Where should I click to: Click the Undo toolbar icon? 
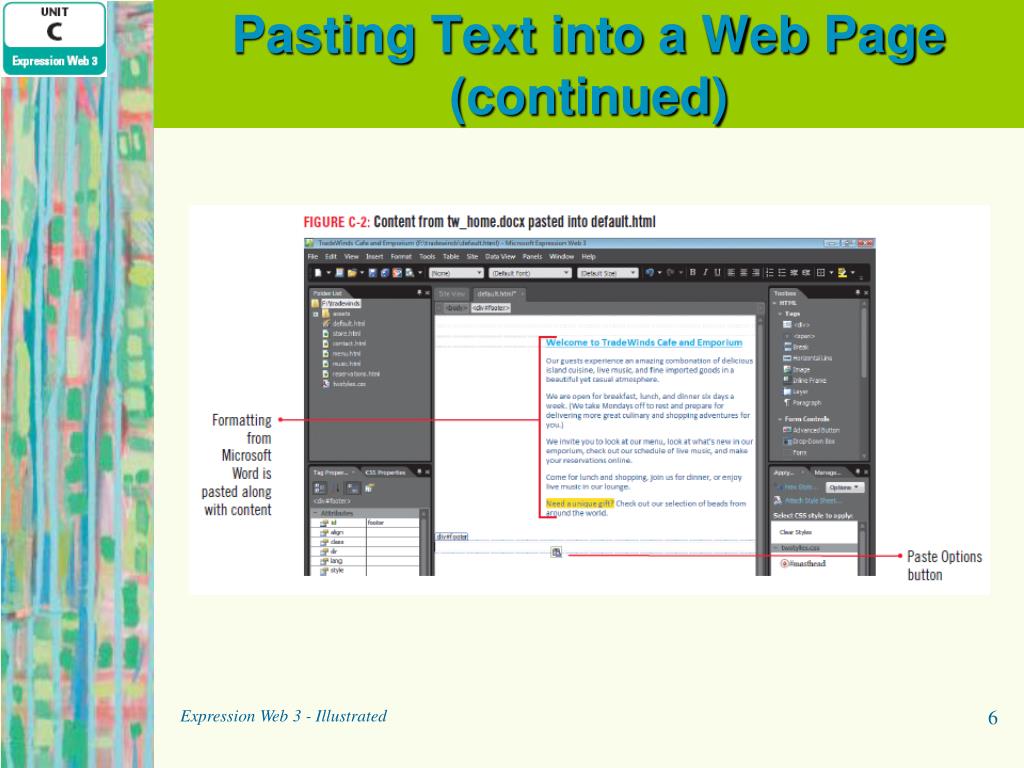(x=650, y=273)
